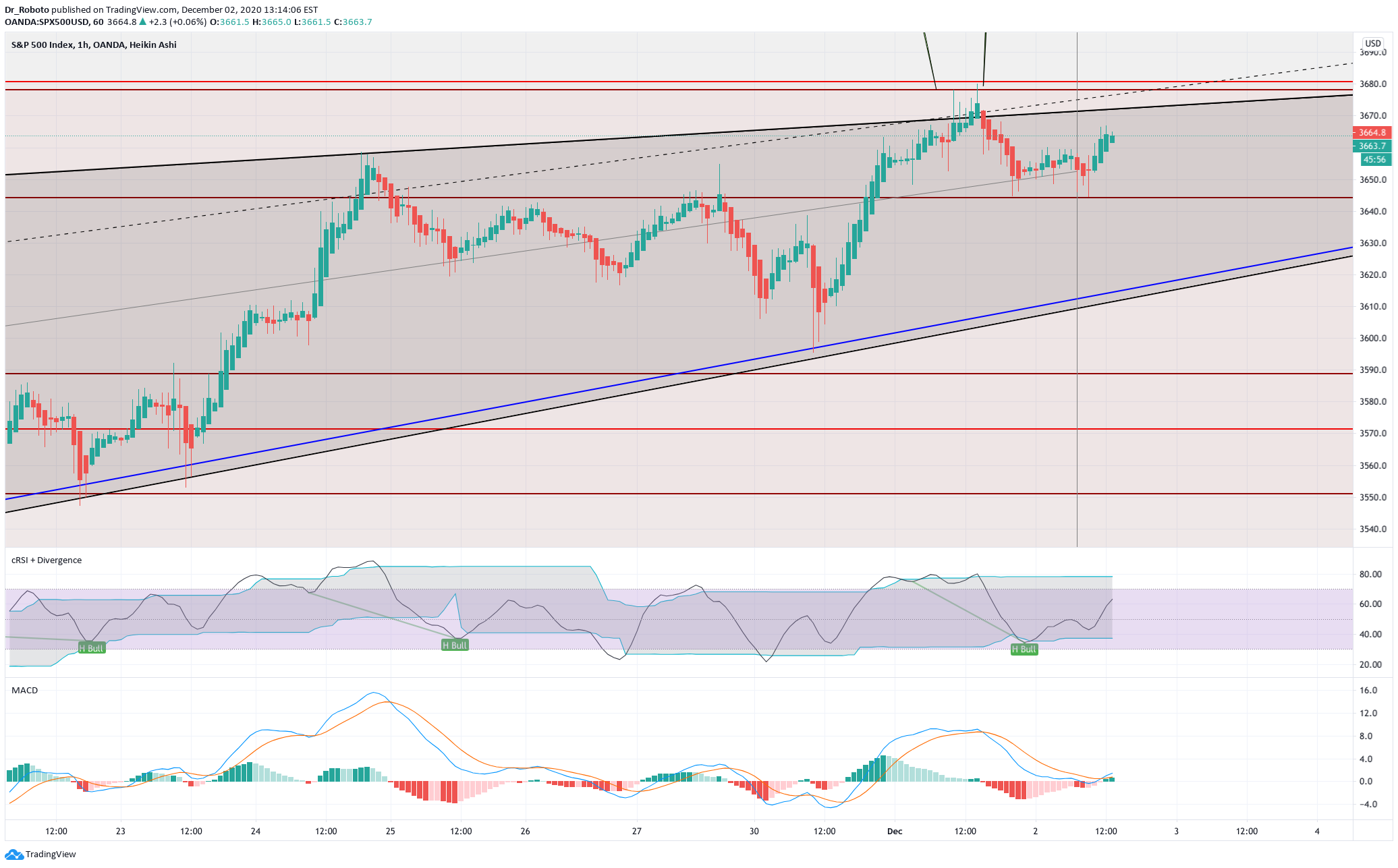Image resolution: width=1398 pixels, height=868 pixels.
Task: Click the 26 date on the time axis
Action: [x=525, y=832]
